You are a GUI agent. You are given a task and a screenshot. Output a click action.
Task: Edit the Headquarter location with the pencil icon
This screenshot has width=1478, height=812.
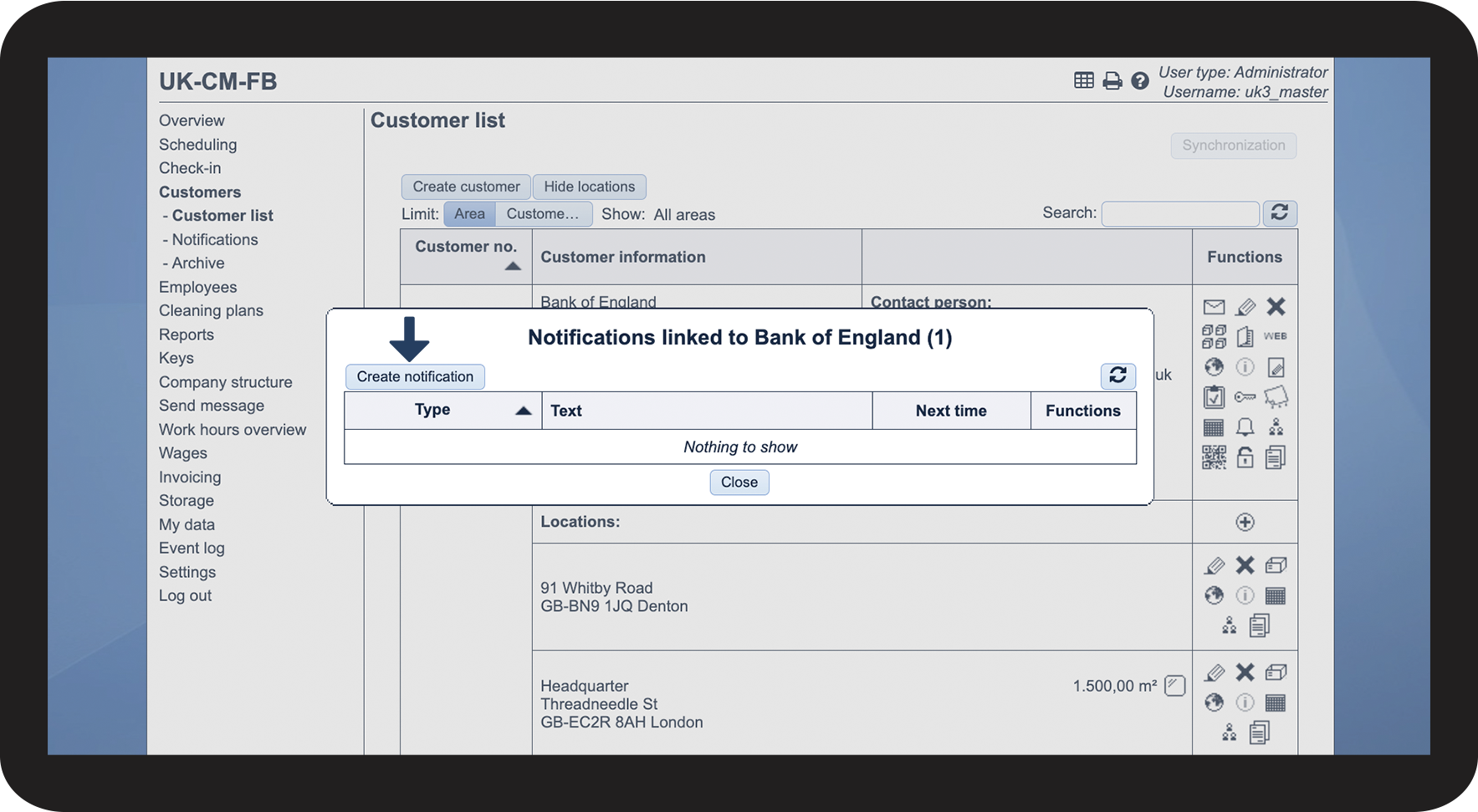[1214, 672]
